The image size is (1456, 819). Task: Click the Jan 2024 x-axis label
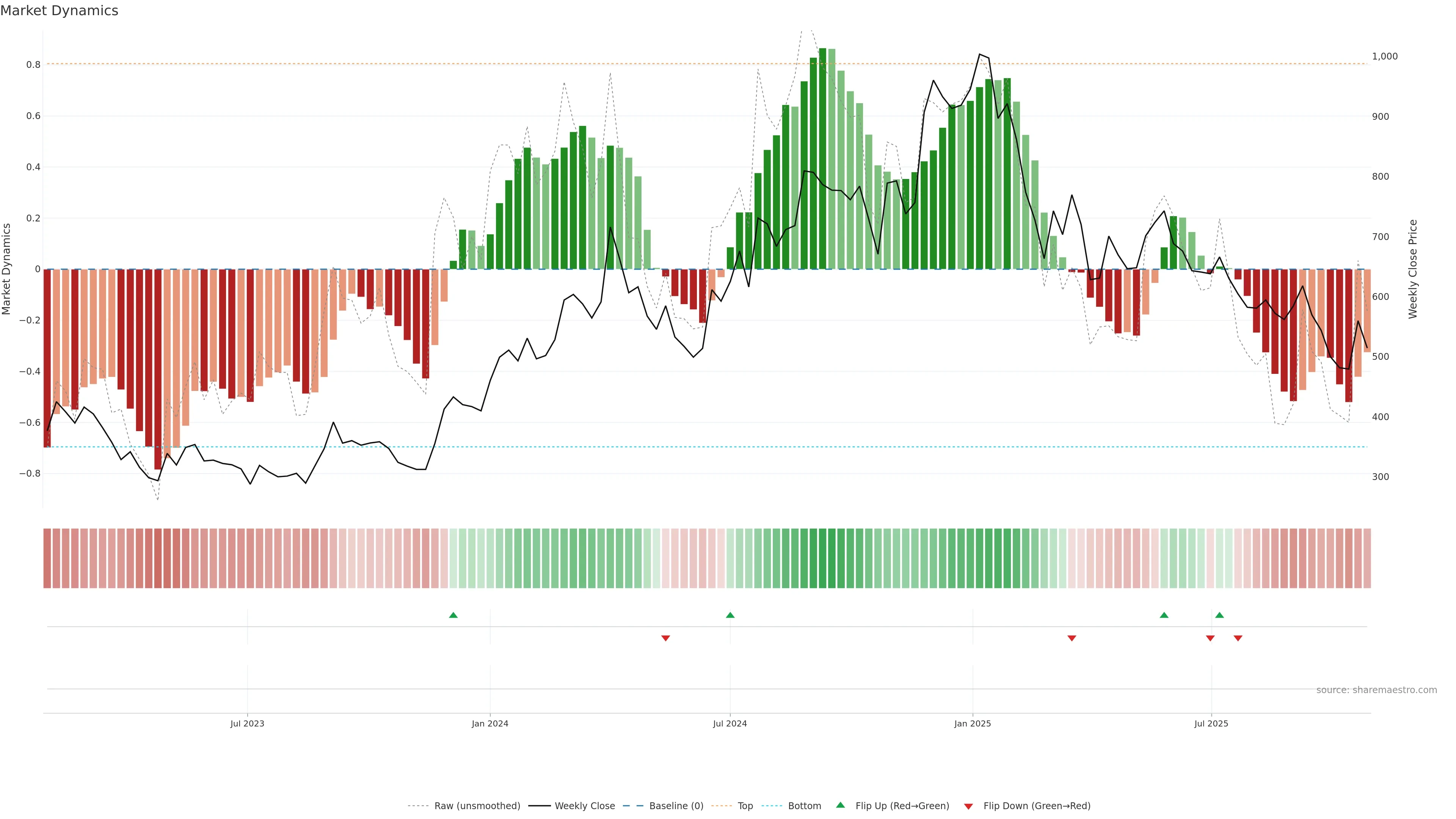(490, 723)
